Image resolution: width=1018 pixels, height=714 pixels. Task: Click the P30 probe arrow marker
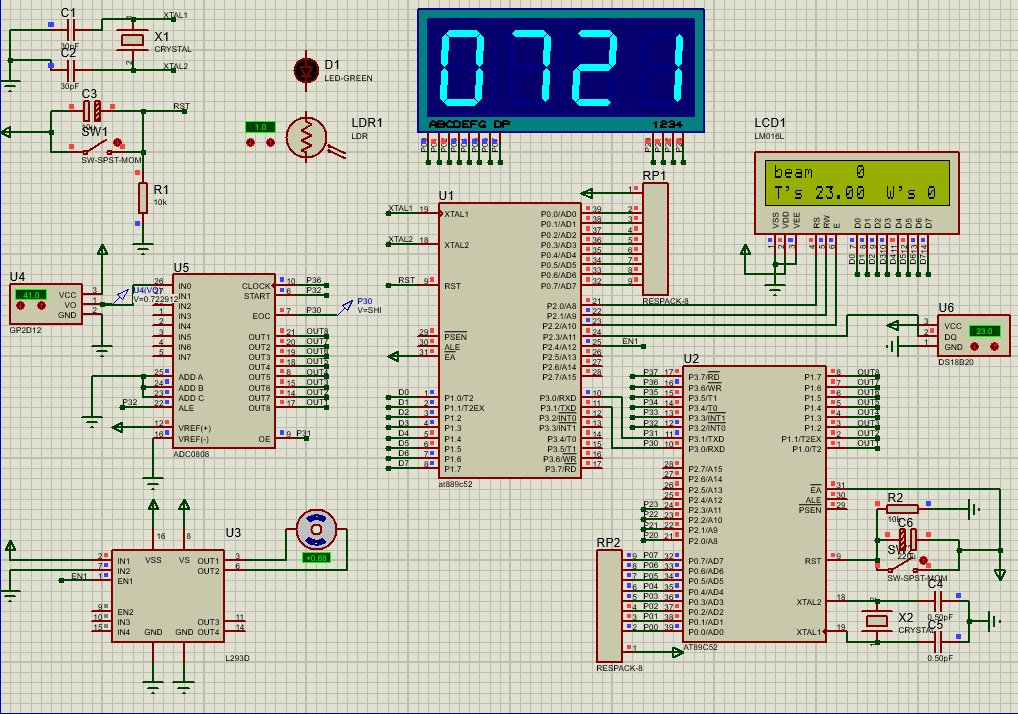click(346, 308)
